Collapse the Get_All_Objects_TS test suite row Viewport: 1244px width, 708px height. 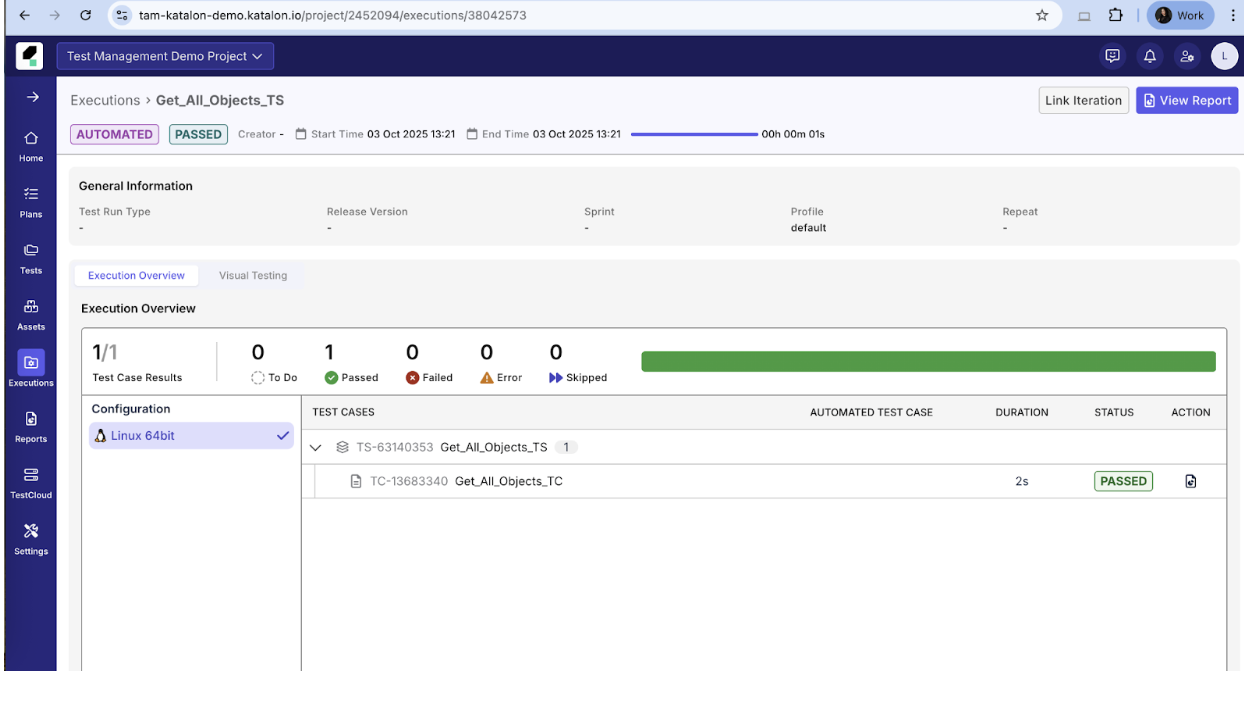[x=316, y=447]
